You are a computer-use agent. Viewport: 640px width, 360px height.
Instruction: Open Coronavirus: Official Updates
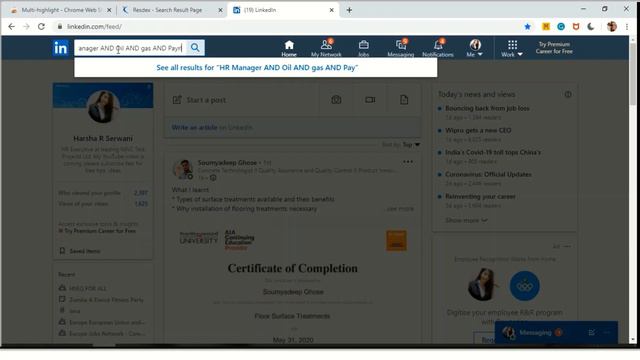(488, 175)
